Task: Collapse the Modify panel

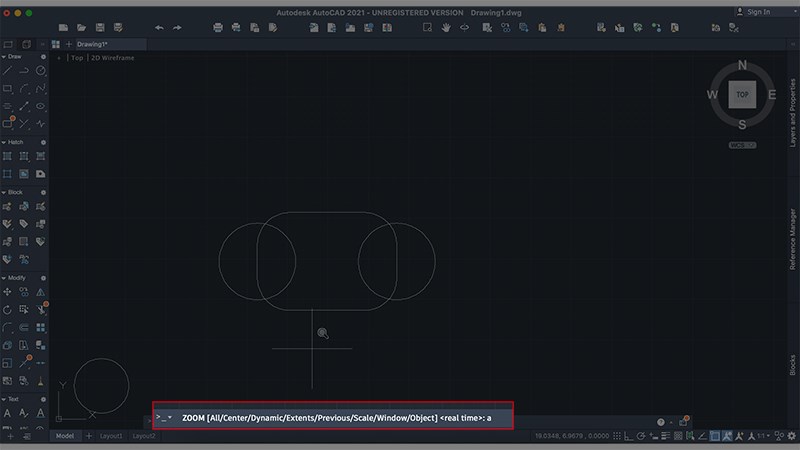Action: pyautogui.click(x=4, y=278)
